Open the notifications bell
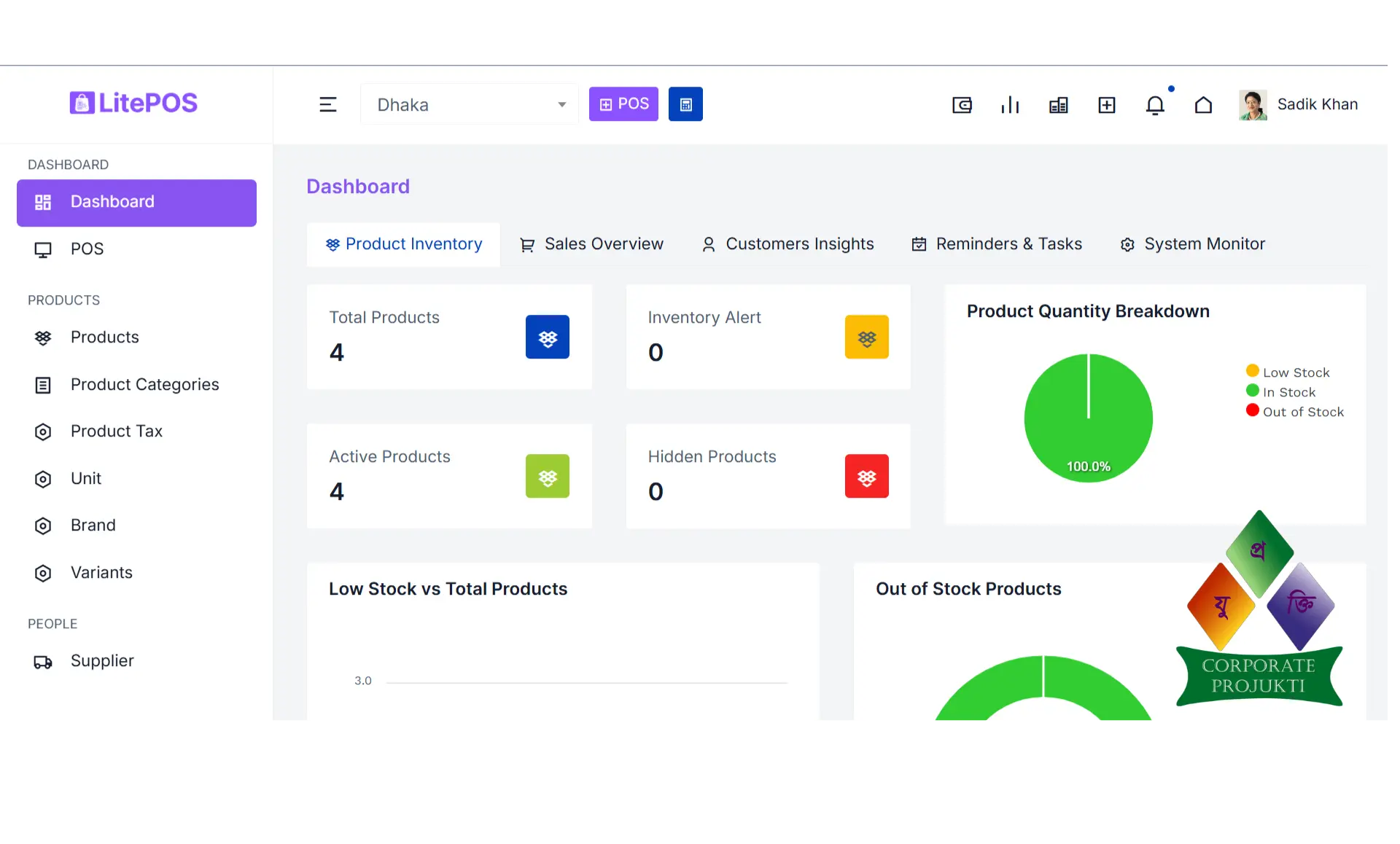Screen dimensions: 1400x844 (1155, 104)
